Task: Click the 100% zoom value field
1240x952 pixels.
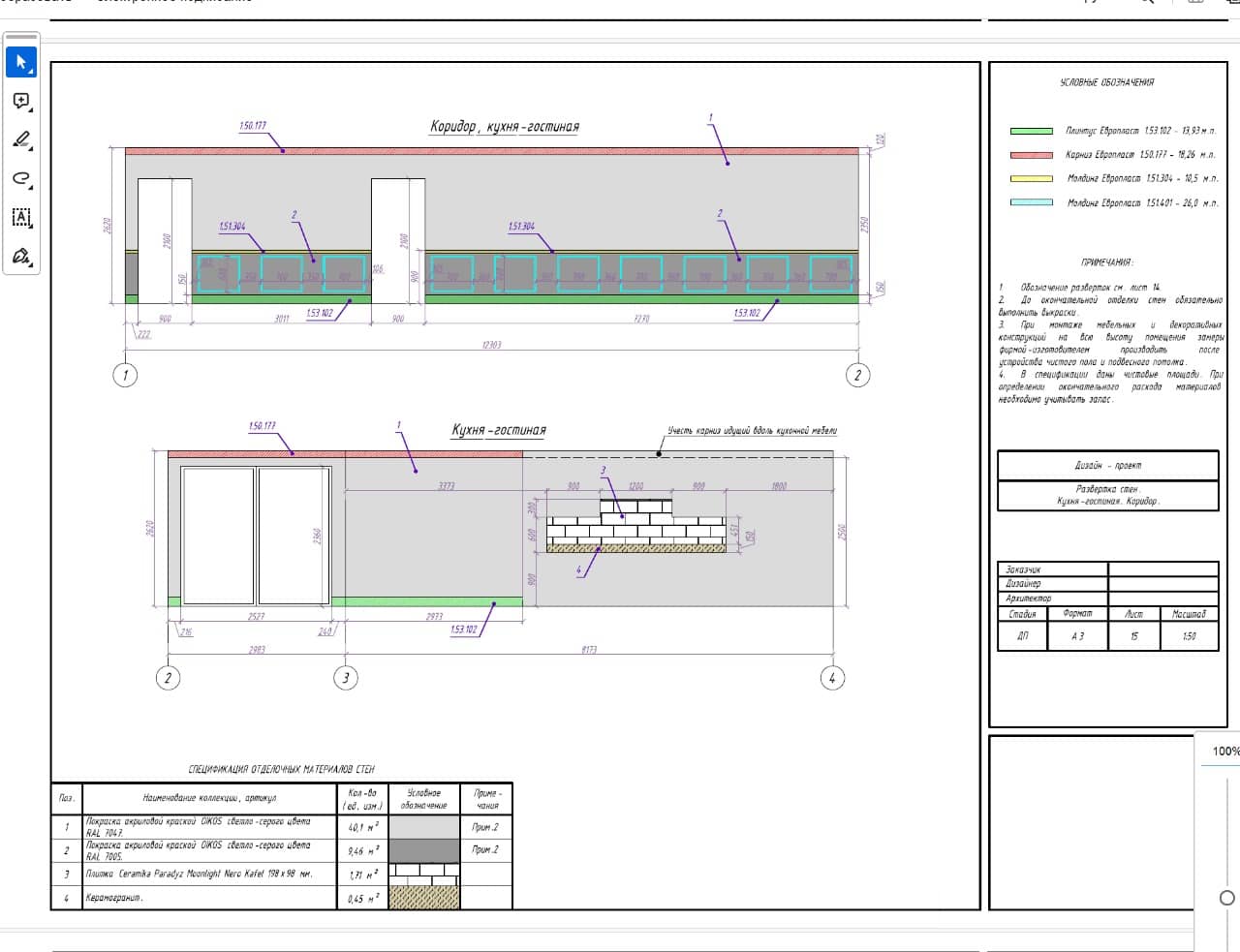Action: point(1225,751)
